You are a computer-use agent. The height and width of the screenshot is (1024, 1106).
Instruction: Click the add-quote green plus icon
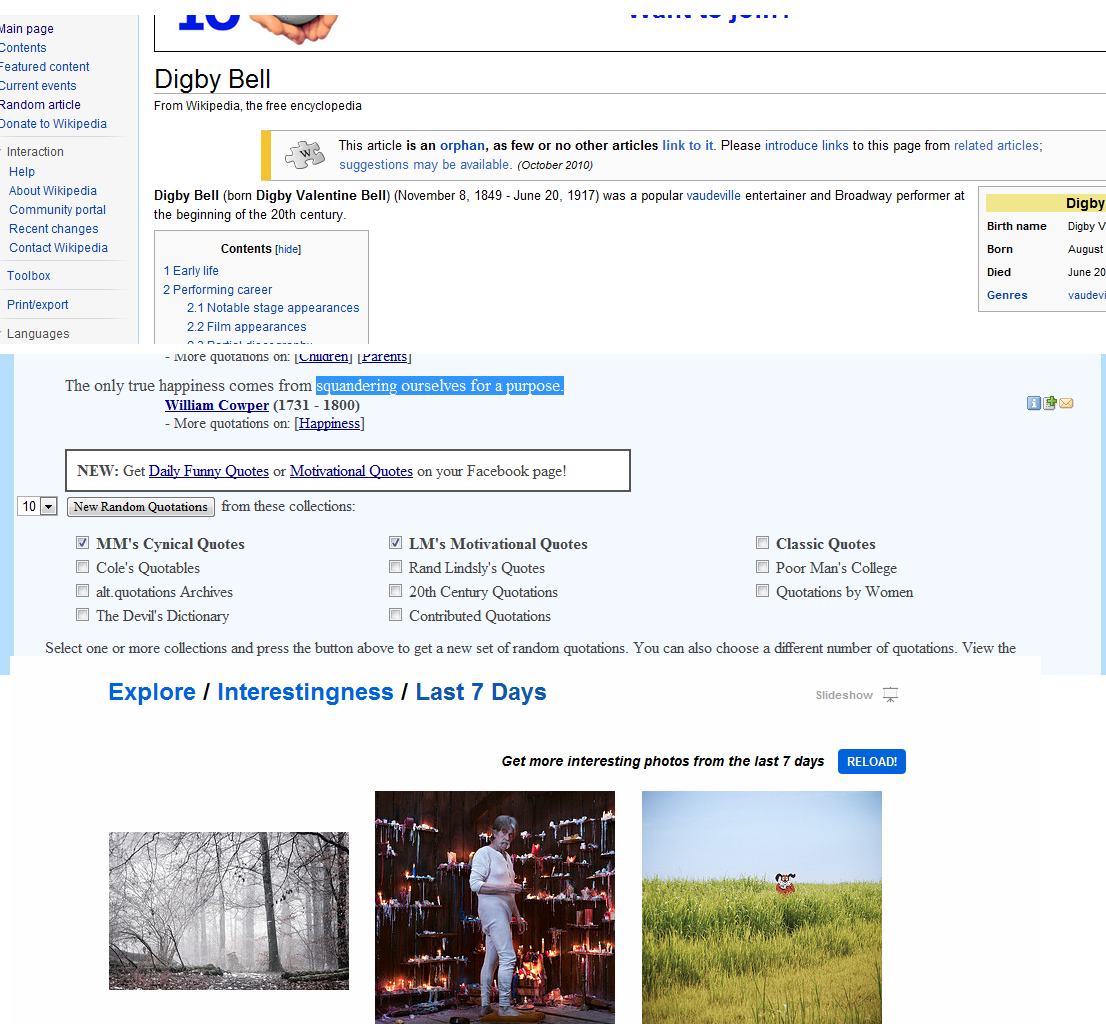coord(1050,403)
